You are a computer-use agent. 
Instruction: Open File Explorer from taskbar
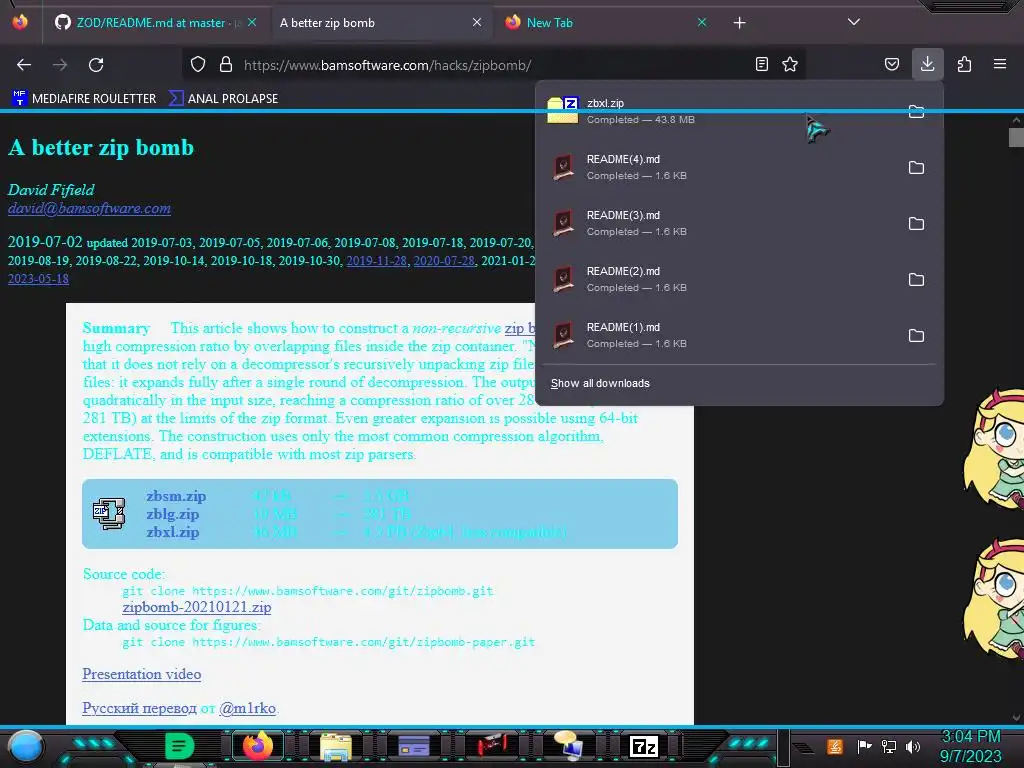coord(336,746)
